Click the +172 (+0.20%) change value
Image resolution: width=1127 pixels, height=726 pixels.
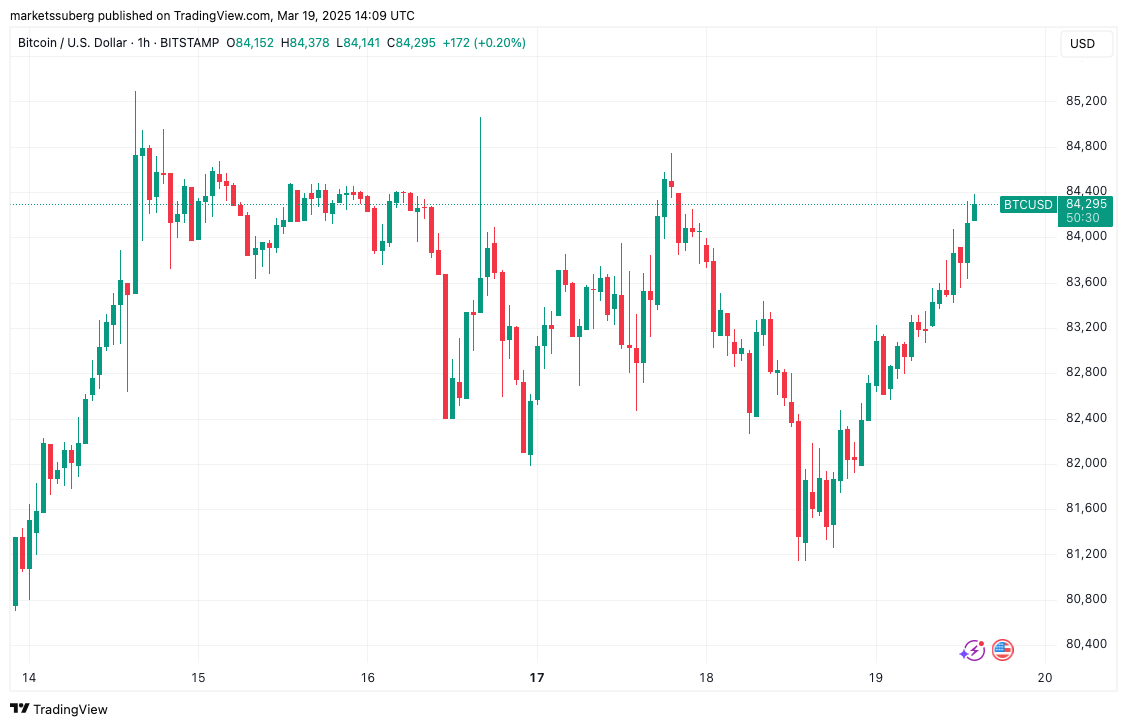click(485, 43)
